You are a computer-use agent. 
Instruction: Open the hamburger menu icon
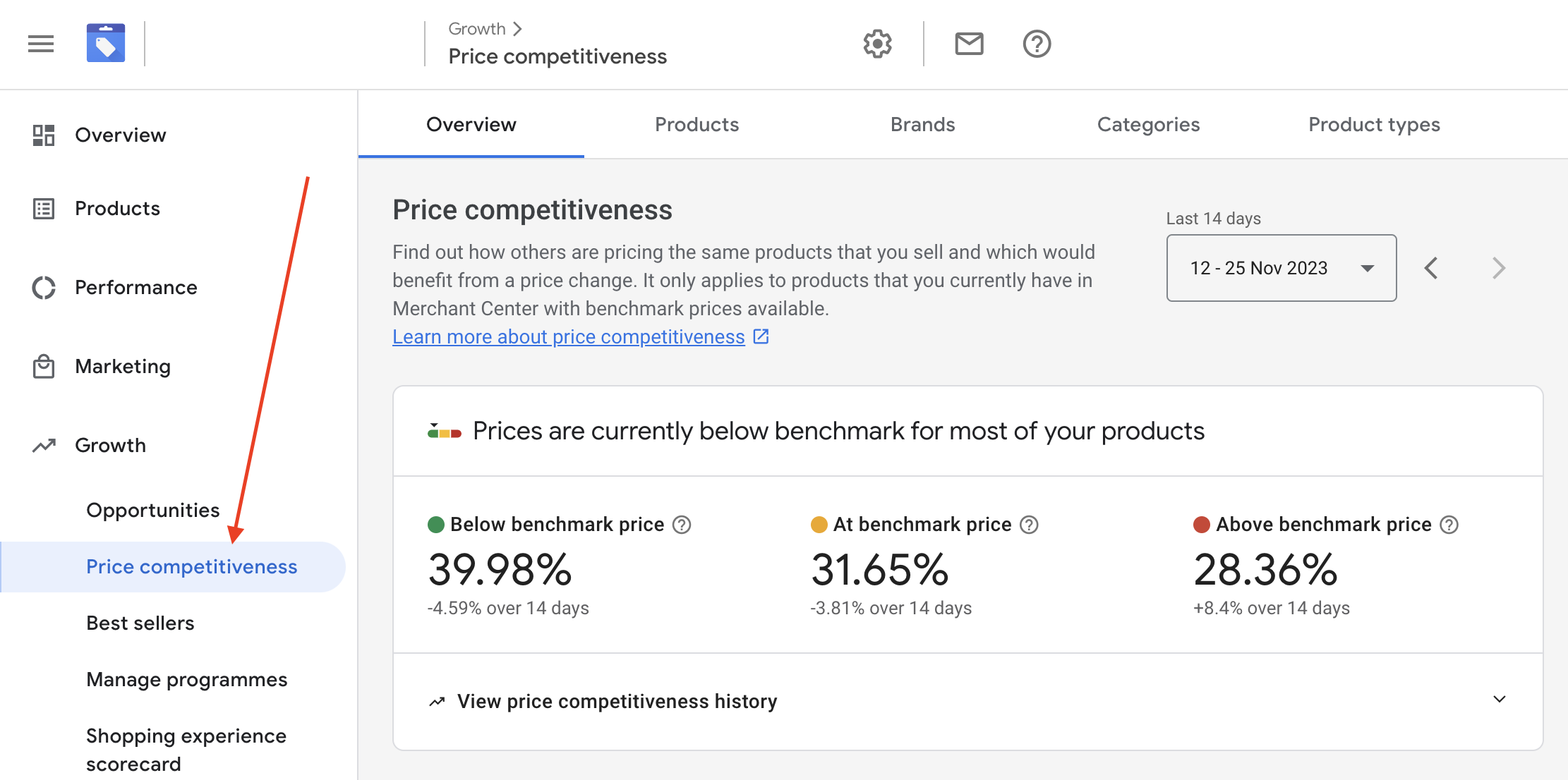(41, 43)
